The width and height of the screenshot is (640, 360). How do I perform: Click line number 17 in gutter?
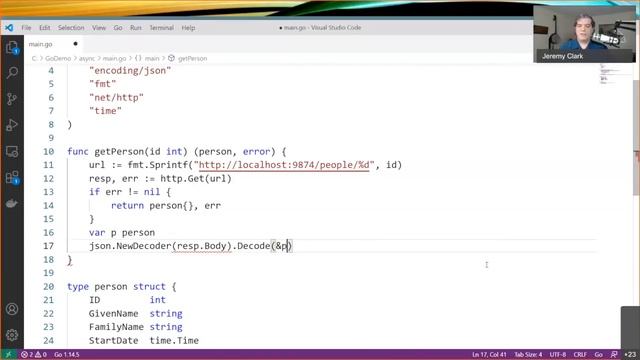tap(49, 246)
